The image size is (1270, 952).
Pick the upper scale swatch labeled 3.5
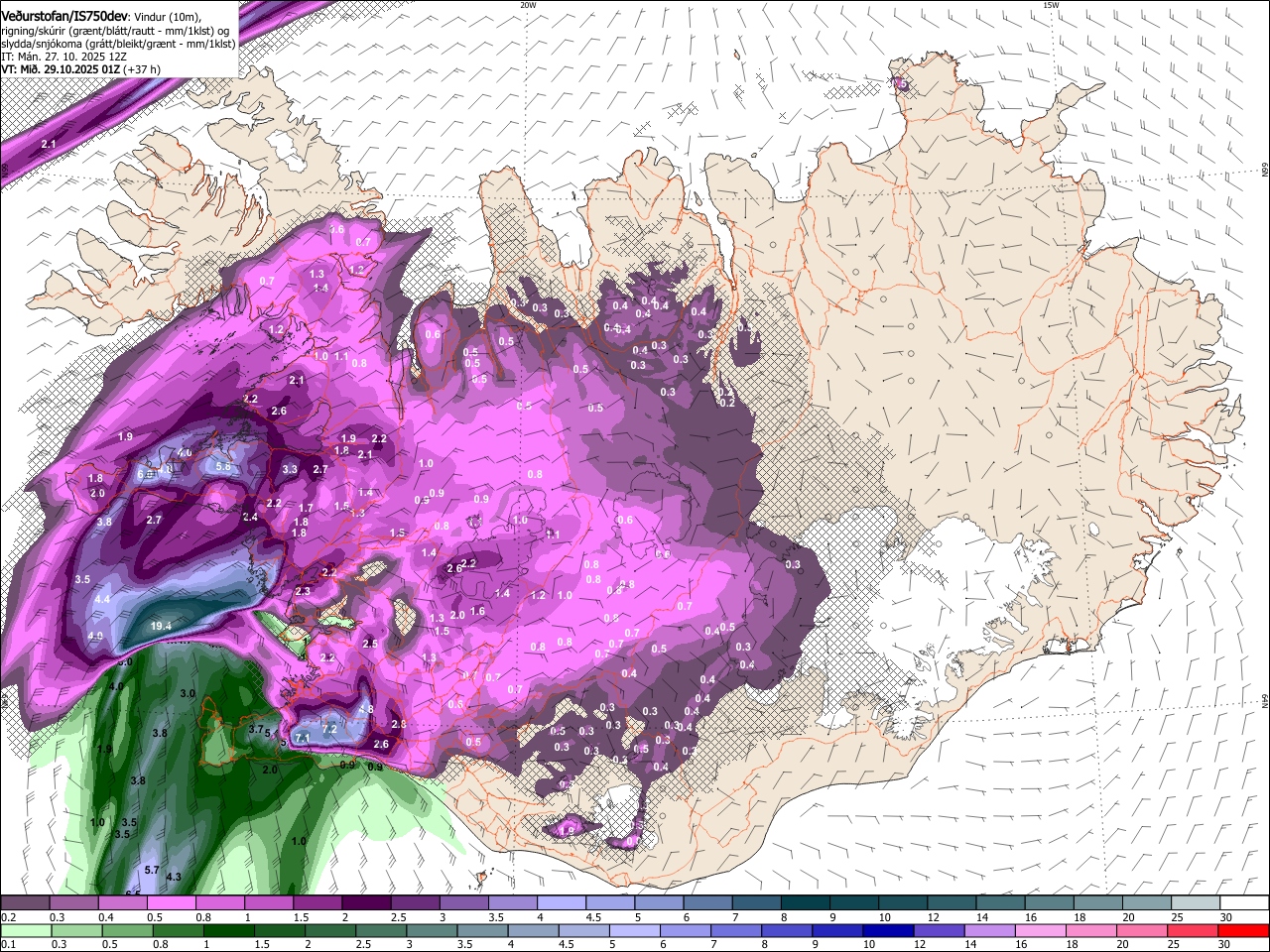click(x=512, y=903)
